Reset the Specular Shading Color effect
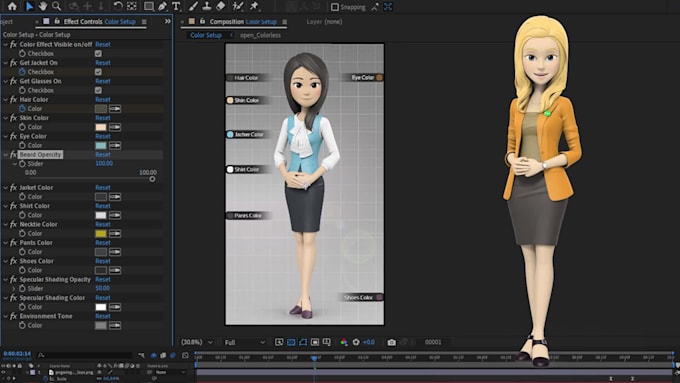Screen dimensions: 680x383 point(103,298)
